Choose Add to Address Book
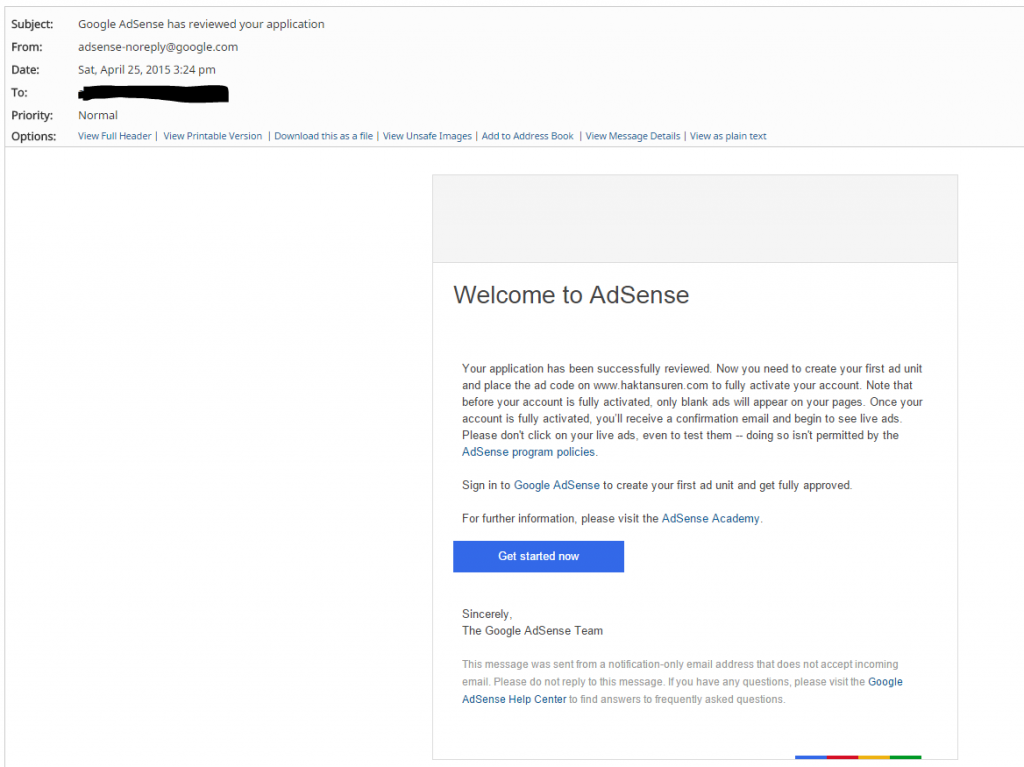The image size is (1024, 767). tap(528, 136)
